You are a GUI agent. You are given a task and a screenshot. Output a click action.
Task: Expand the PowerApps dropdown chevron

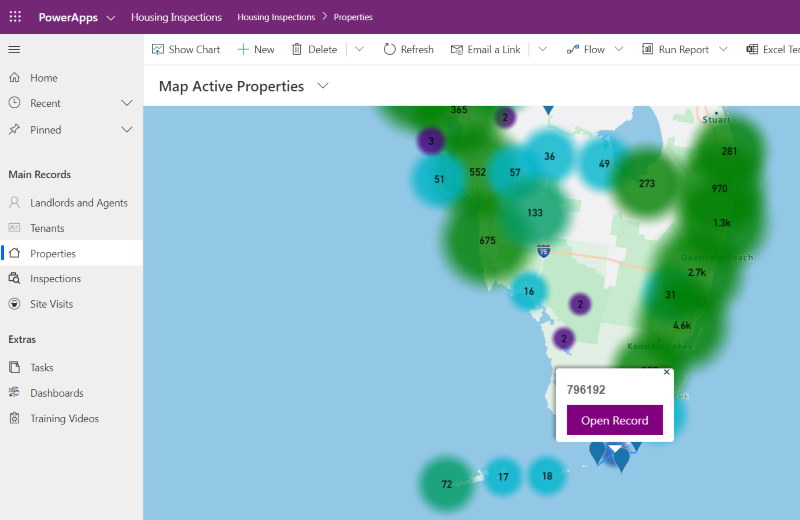pyautogui.click(x=111, y=18)
